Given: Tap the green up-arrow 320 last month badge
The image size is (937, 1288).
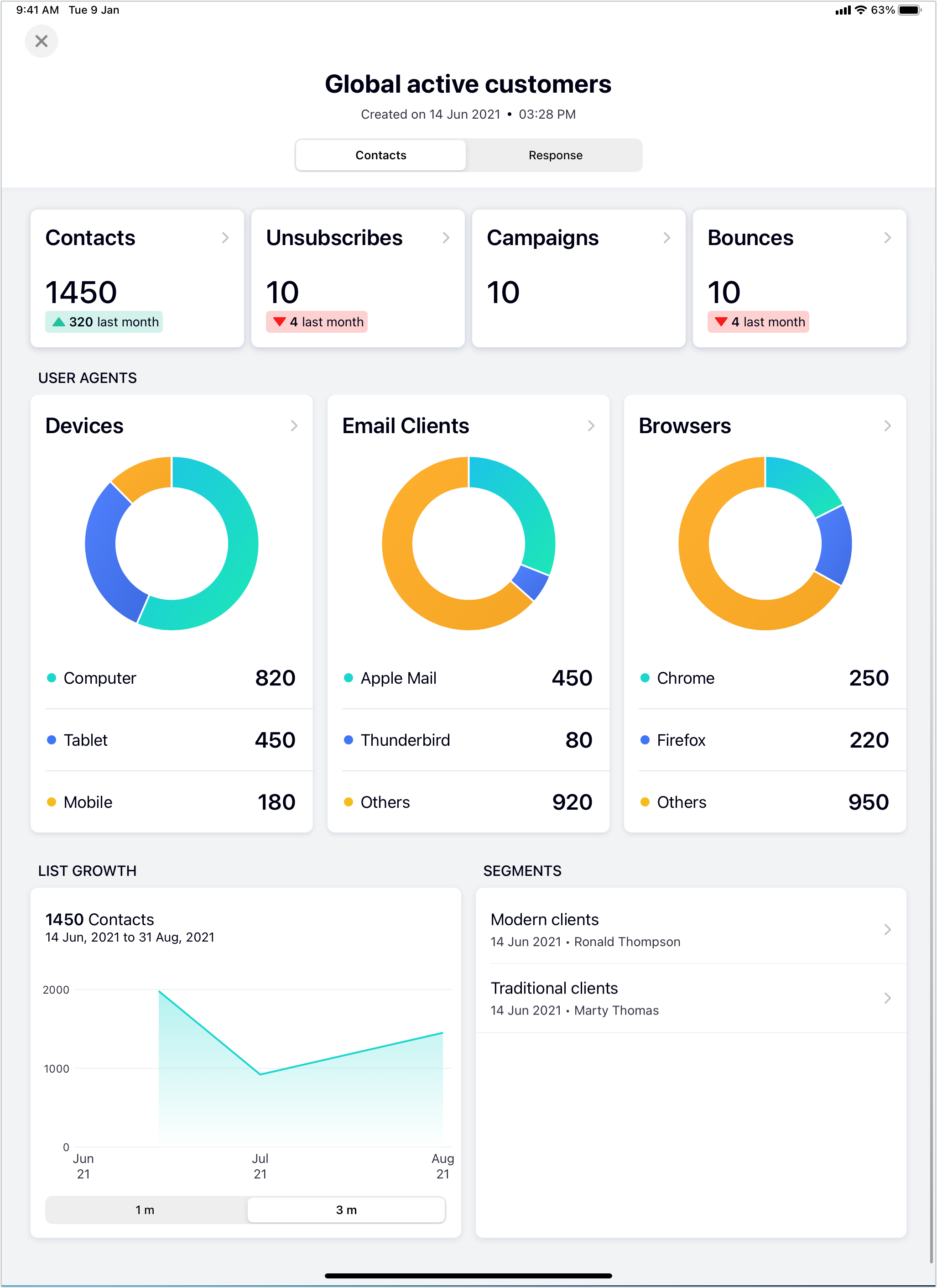Looking at the screenshot, I should 104,322.
